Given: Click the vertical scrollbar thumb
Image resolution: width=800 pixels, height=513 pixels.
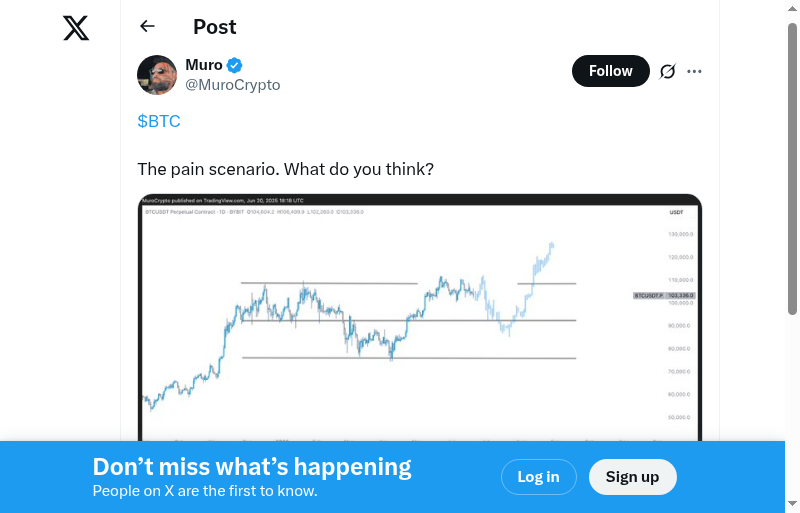Looking at the screenshot, I should (x=792, y=170).
